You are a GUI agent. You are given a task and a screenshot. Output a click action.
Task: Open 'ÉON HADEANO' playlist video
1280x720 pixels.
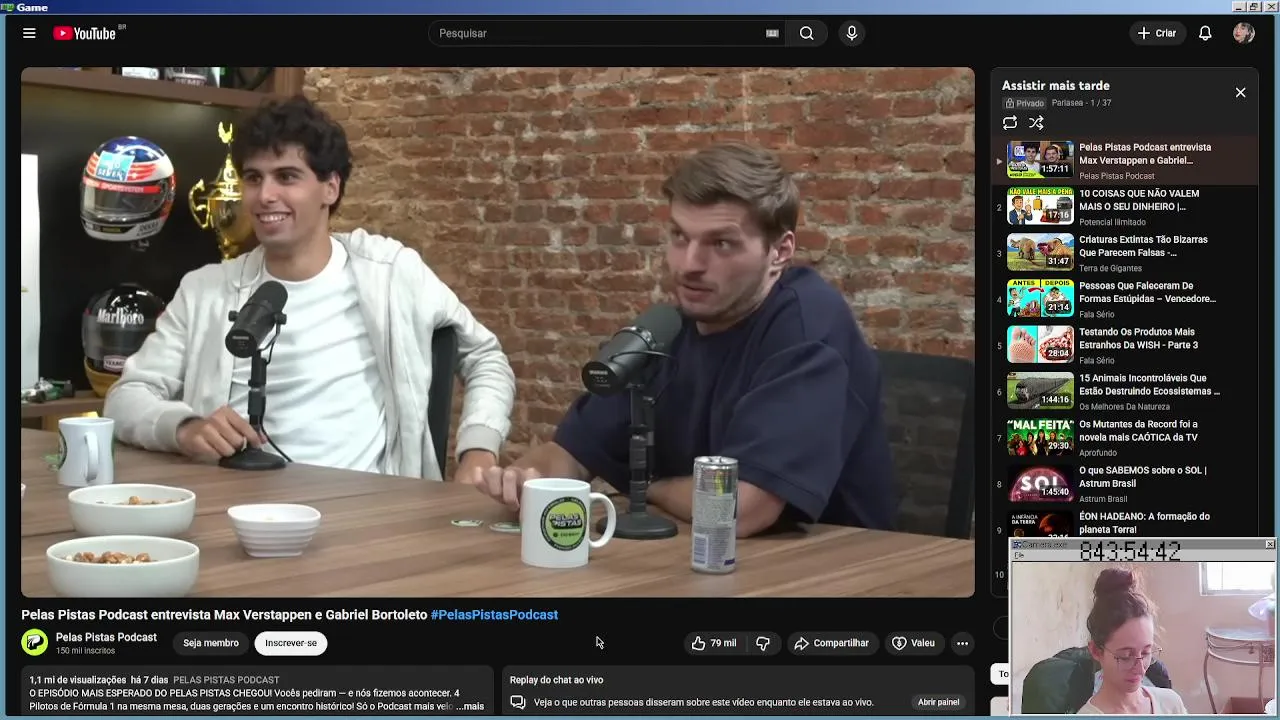tap(1124, 525)
